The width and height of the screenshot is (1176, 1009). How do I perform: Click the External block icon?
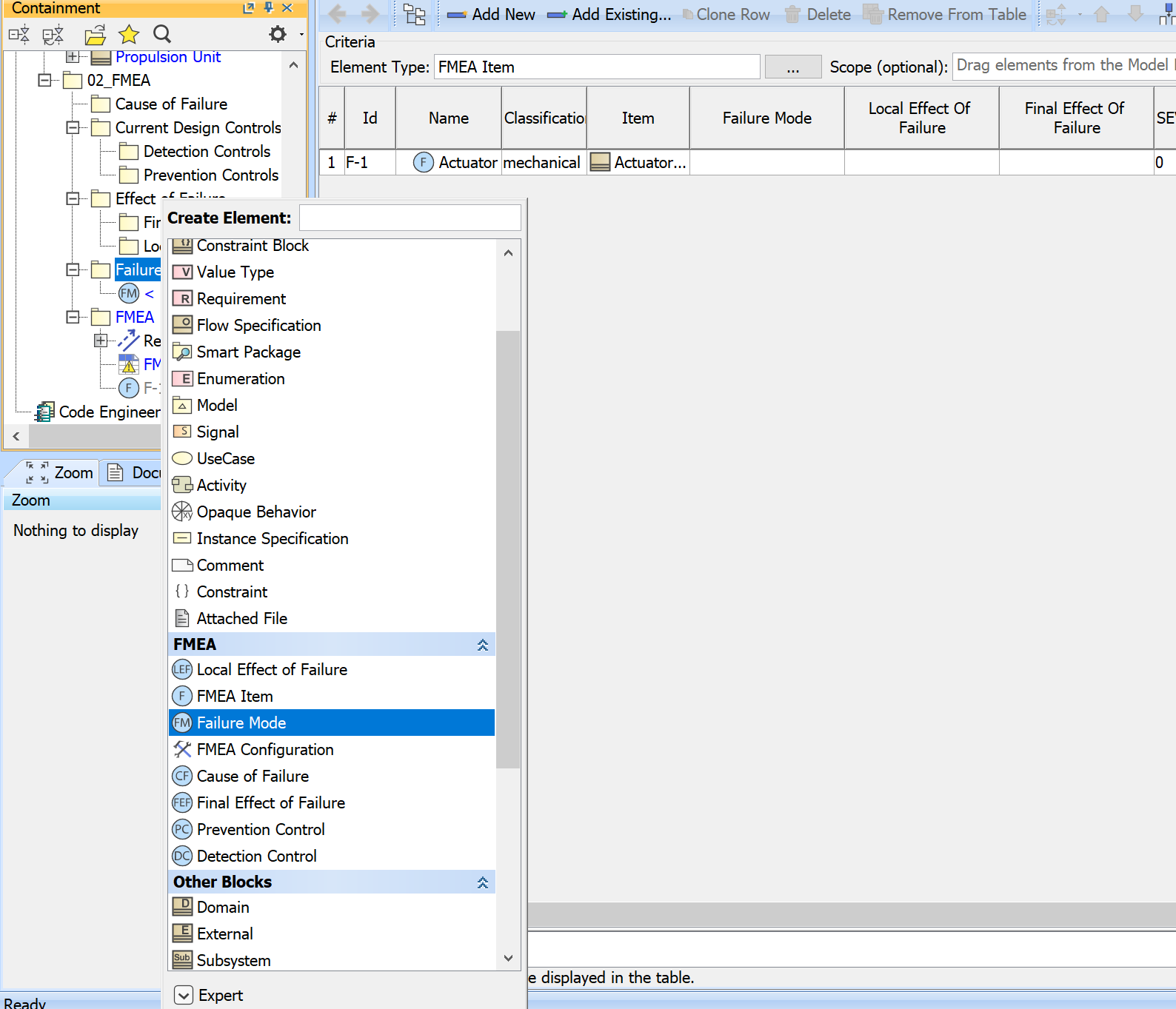click(x=182, y=933)
